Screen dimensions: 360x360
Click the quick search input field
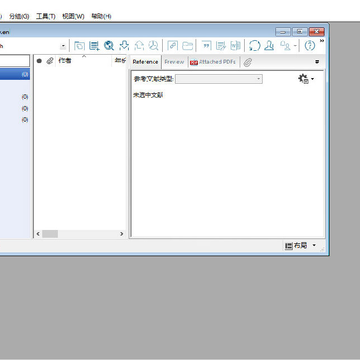tap(15, 61)
